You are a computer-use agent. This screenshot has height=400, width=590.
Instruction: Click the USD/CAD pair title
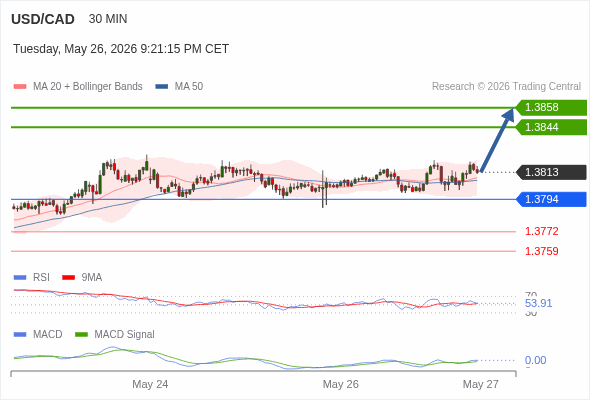pyautogui.click(x=43, y=19)
